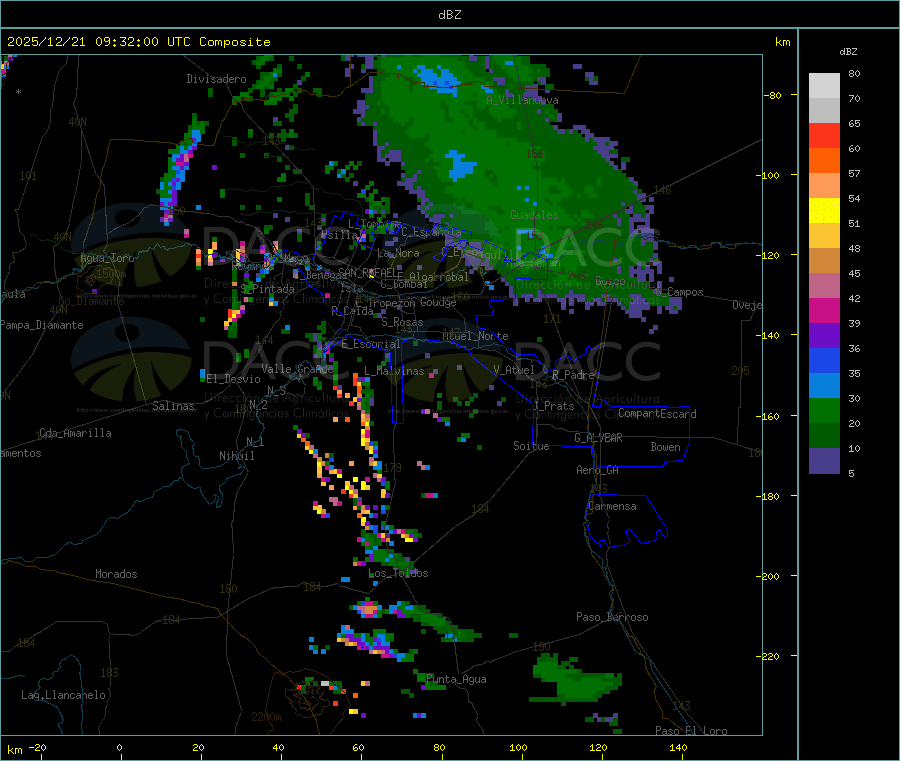Click the timestamp 2025/12/21 09:32:00 UTC Composite

pyautogui.click(x=138, y=42)
